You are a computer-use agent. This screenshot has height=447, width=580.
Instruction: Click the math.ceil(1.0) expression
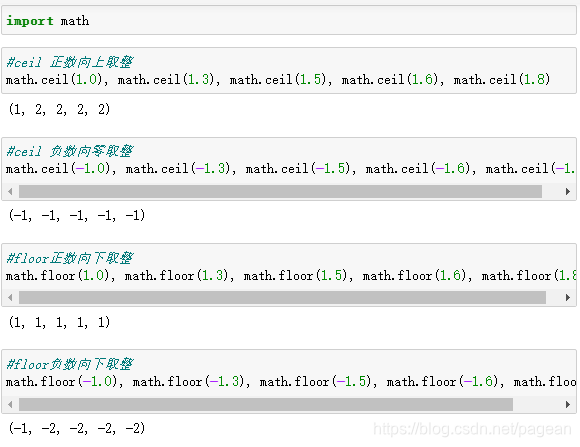click(54, 80)
